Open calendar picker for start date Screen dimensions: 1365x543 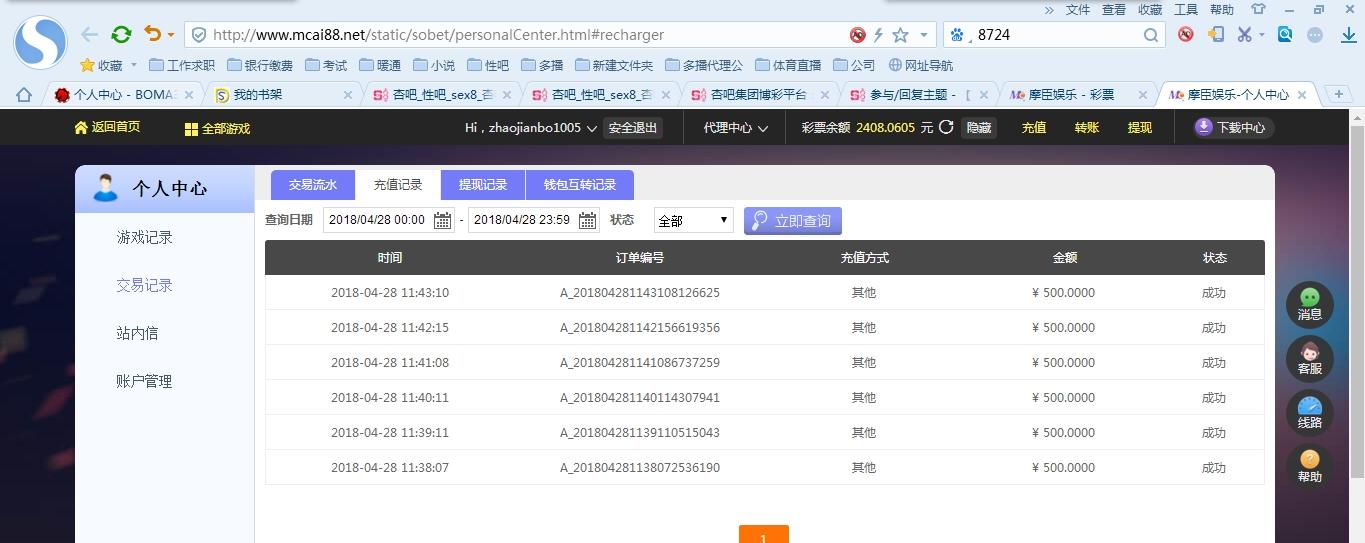(442, 220)
